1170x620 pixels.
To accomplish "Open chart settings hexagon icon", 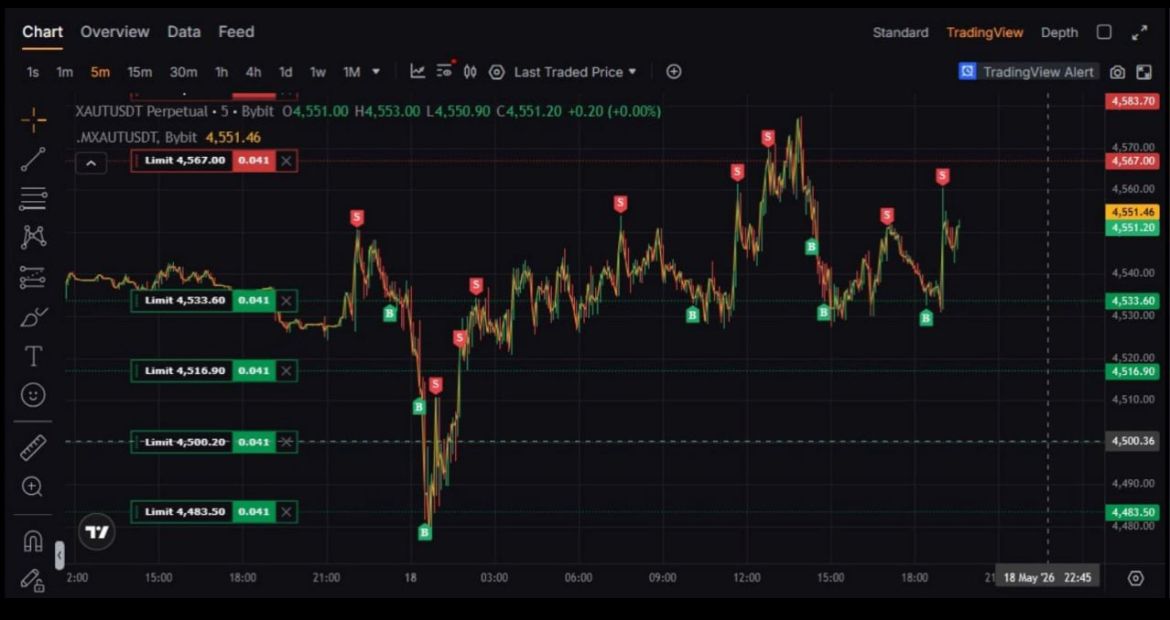I will (x=496, y=72).
